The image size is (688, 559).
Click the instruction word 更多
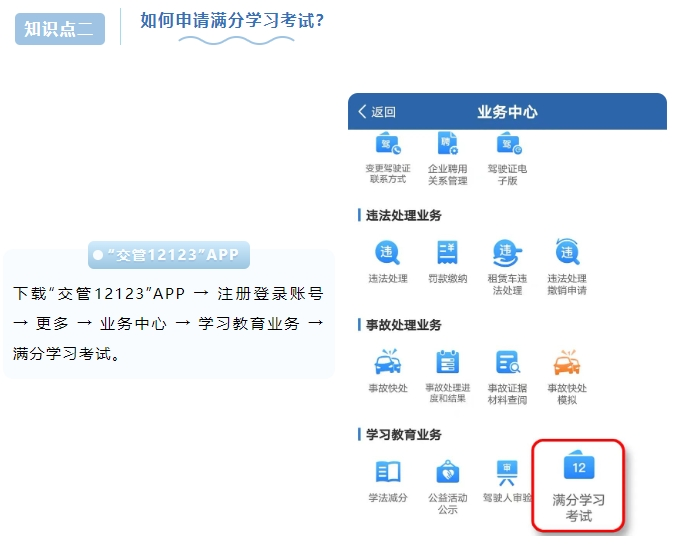(x=53, y=324)
